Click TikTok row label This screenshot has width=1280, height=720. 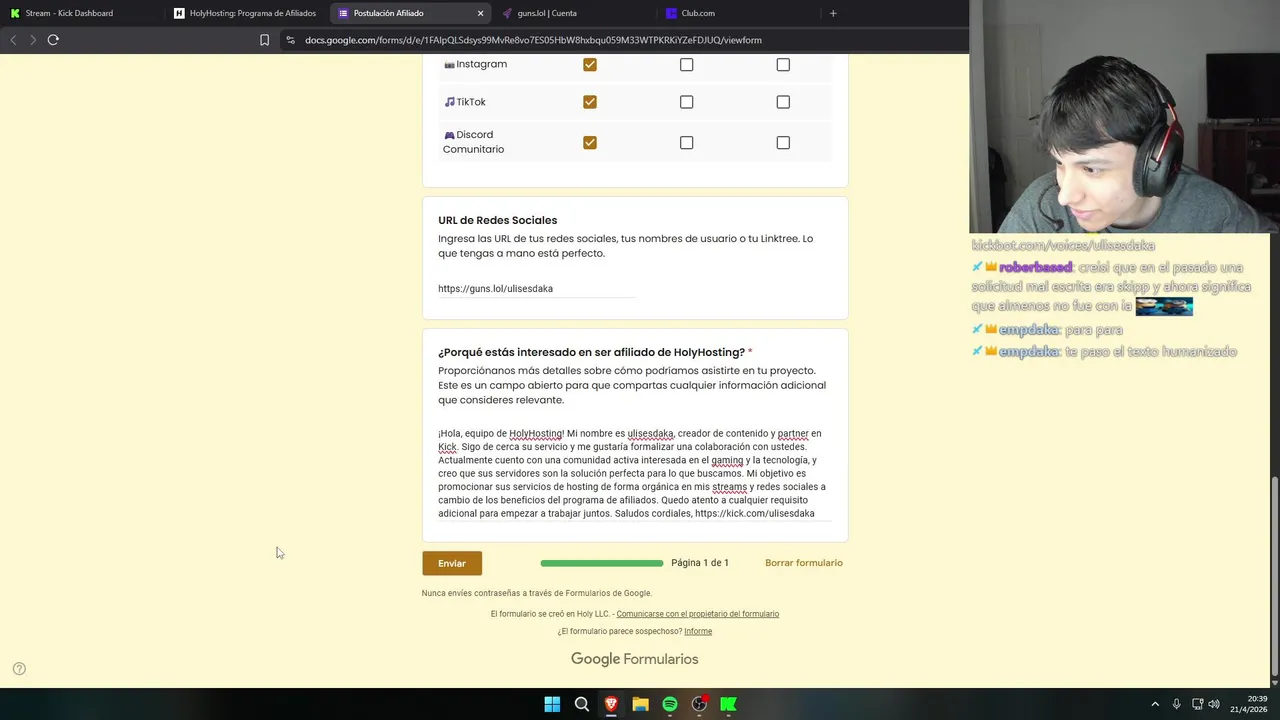click(465, 102)
